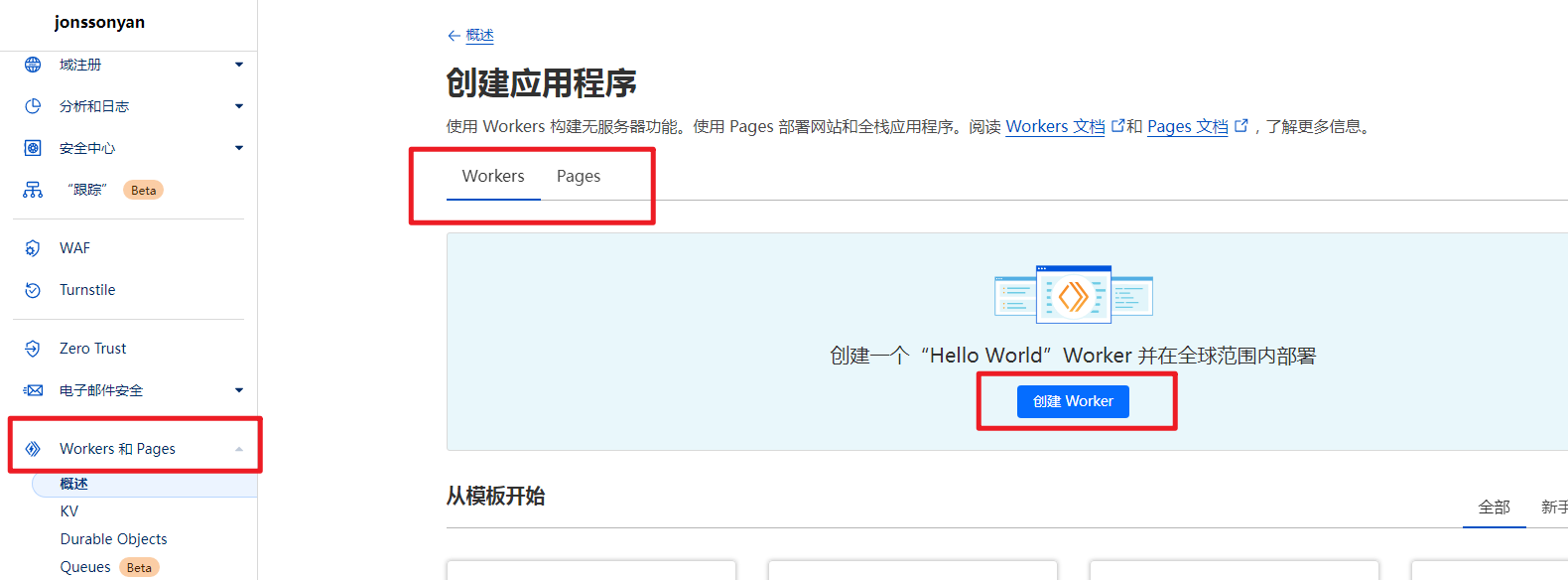Click the 电子邮件安全 envelope icon
1568x580 pixels.
(x=33, y=390)
